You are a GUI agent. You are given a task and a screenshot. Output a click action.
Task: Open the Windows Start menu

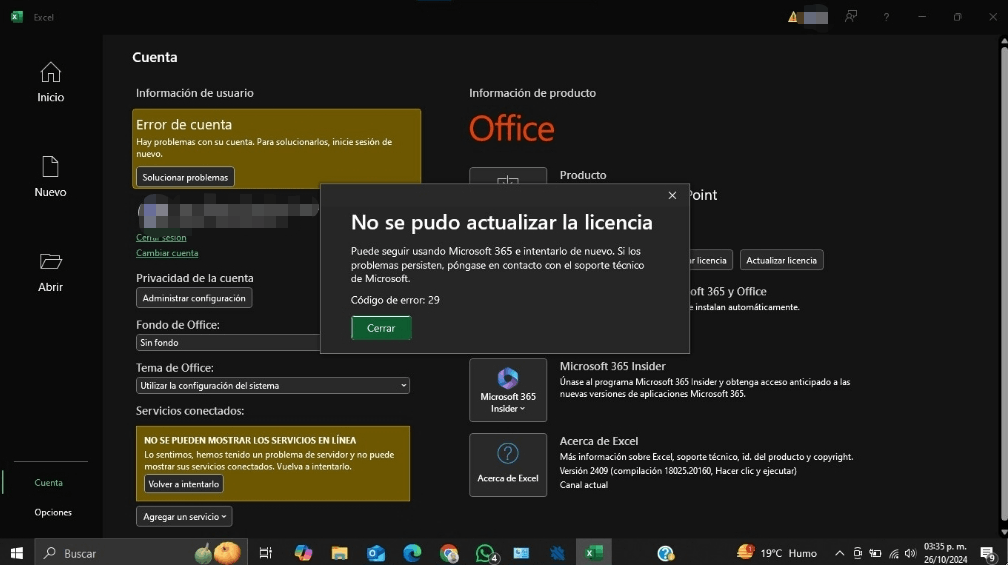(x=17, y=553)
